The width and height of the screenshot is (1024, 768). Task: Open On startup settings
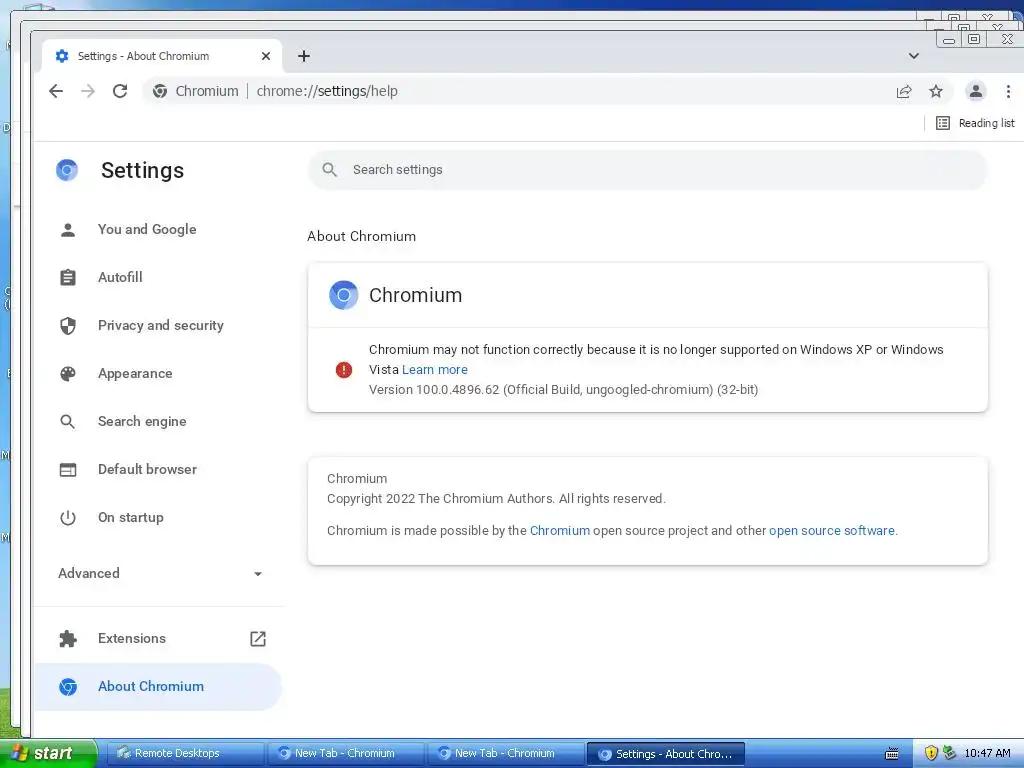[x=131, y=517]
